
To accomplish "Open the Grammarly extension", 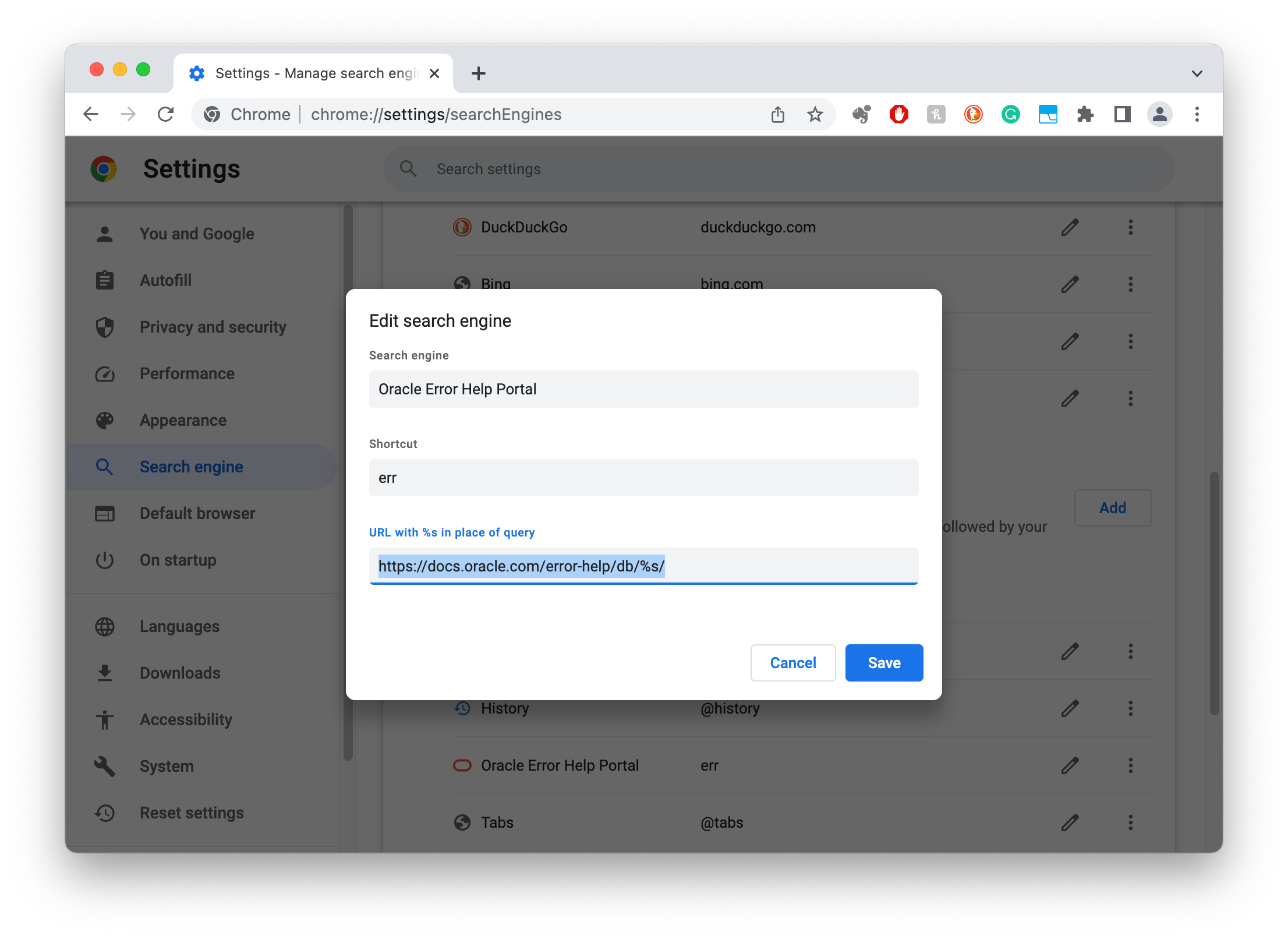I will 1010,114.
